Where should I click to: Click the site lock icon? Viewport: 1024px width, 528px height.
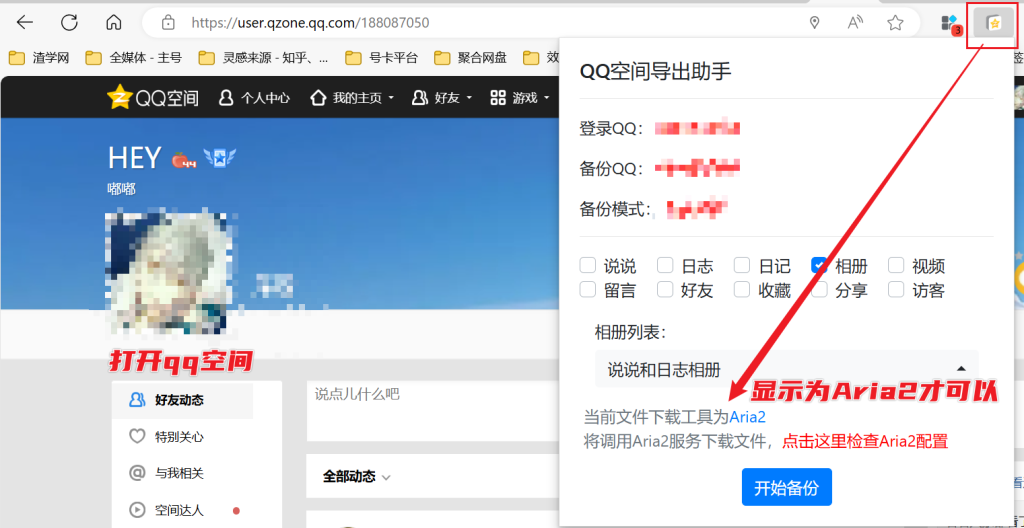coord(168,23)
